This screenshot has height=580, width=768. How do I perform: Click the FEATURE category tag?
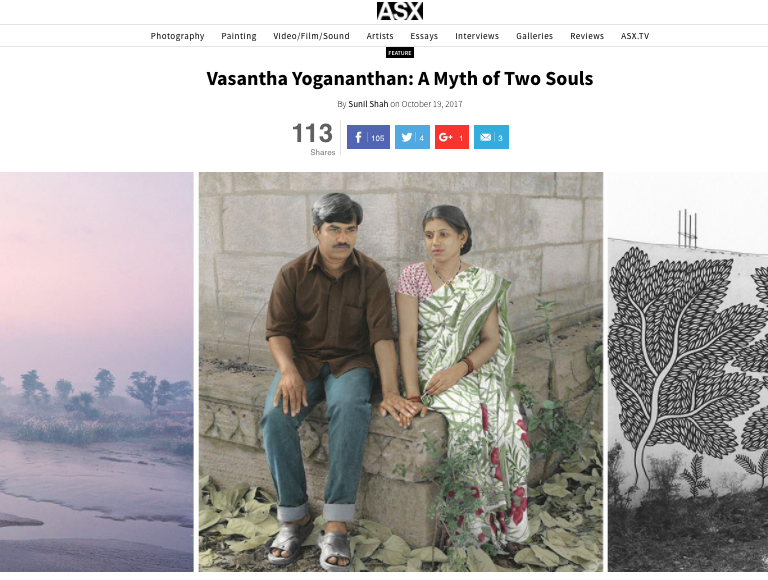pyautogui.click(x=400, y=52)
